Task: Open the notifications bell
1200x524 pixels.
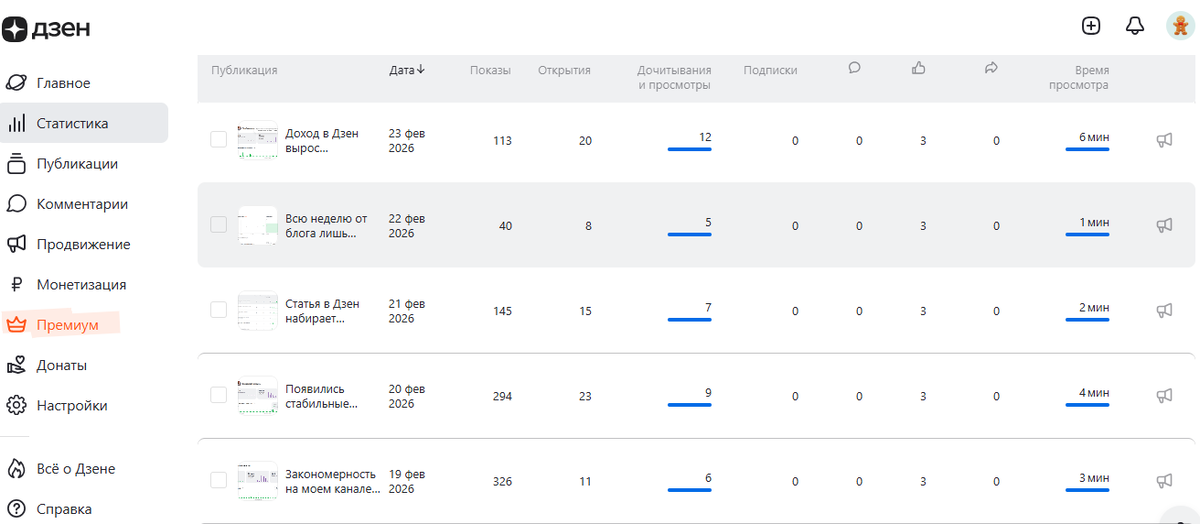Action: [x=1135, y=26]
